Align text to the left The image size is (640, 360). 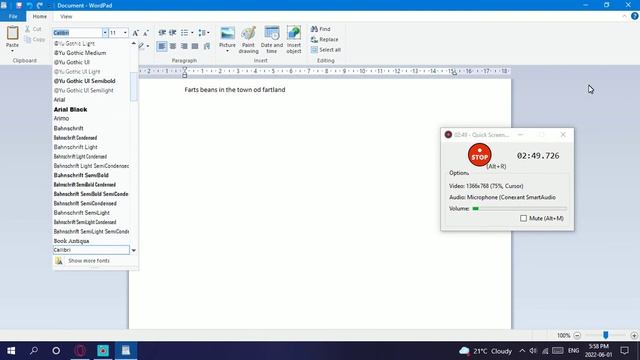tap(162, 46)
